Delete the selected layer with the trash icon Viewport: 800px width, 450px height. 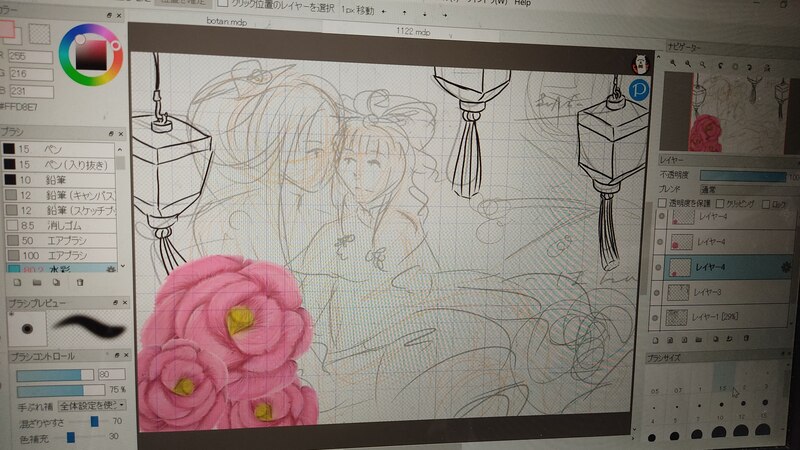(746, 338)
